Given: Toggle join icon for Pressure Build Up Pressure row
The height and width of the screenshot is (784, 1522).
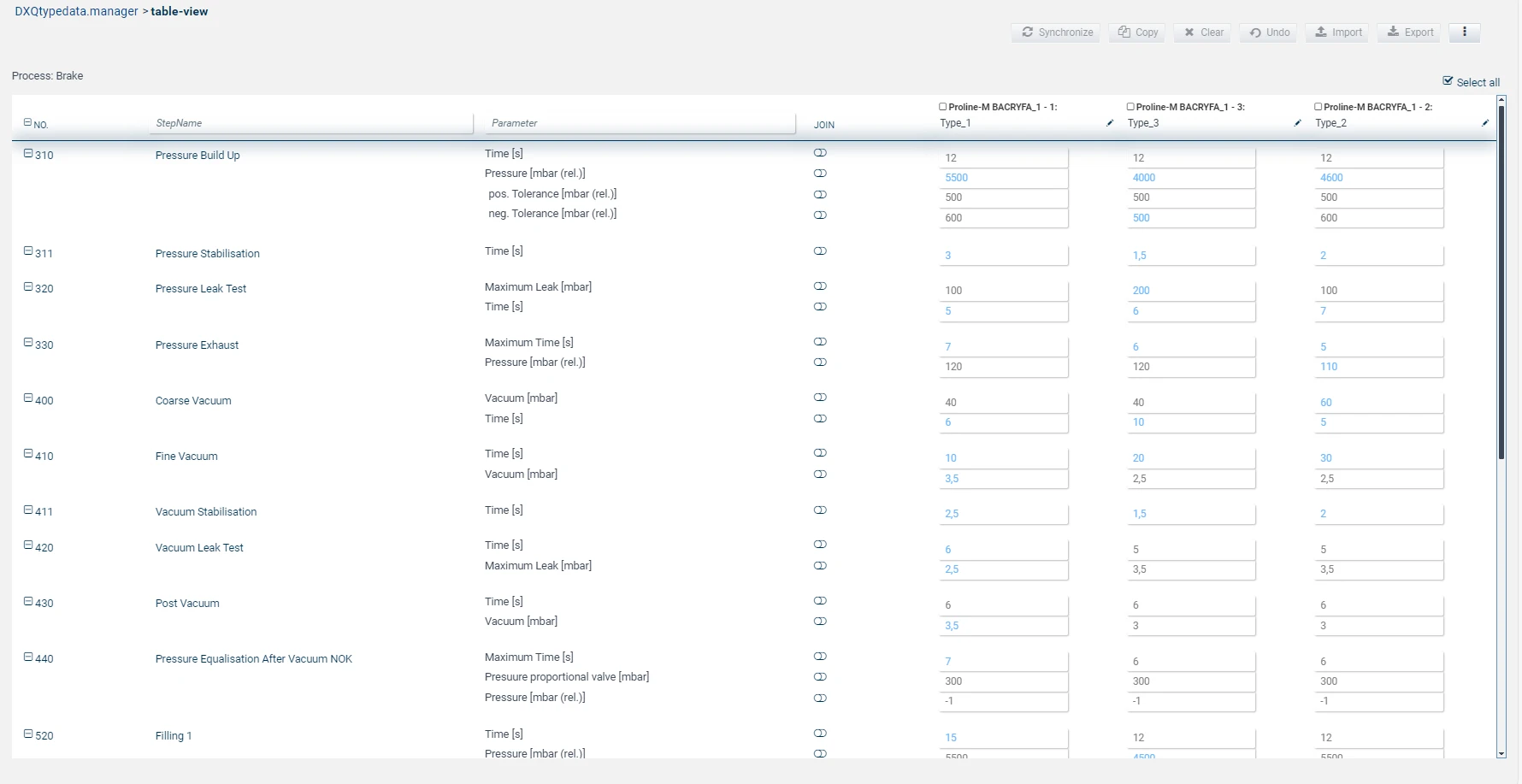Looking at the screenshot, I should point(820,174).
